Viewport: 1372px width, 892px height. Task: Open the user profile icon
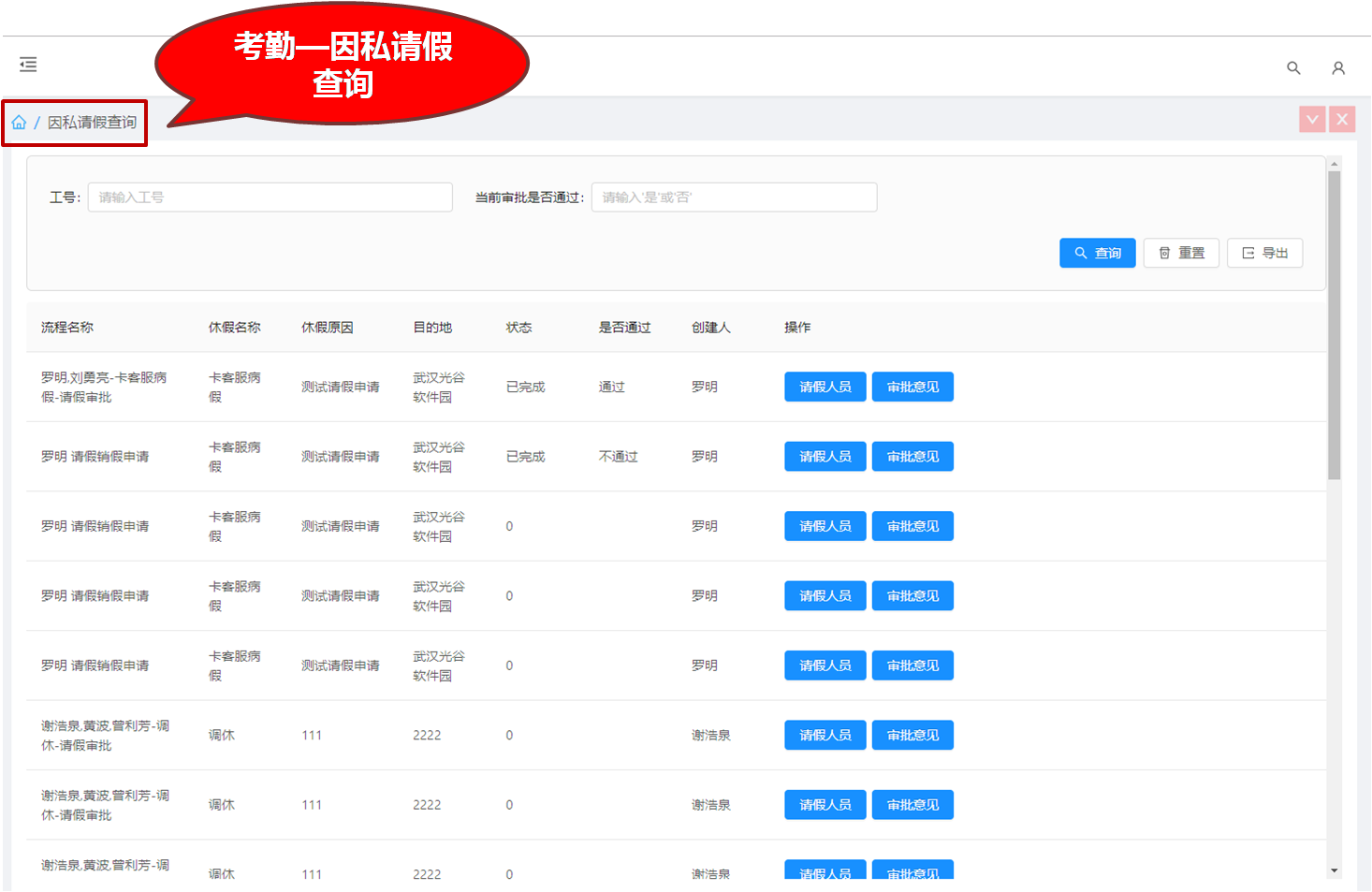click(x=1338, y=67)
